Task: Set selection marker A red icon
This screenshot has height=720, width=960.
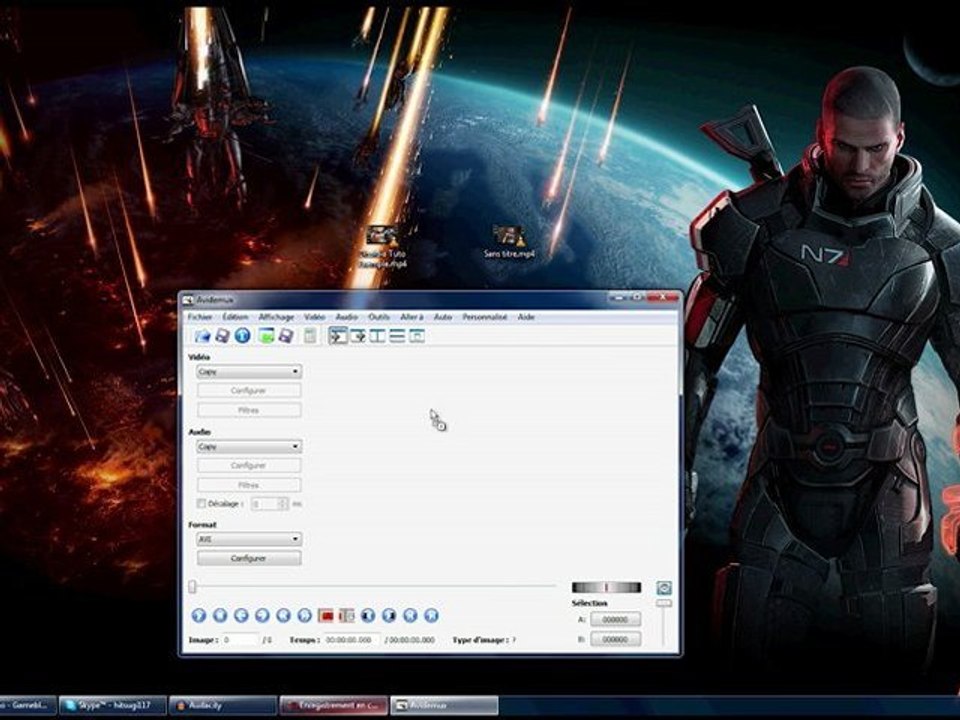Action: 326,615
